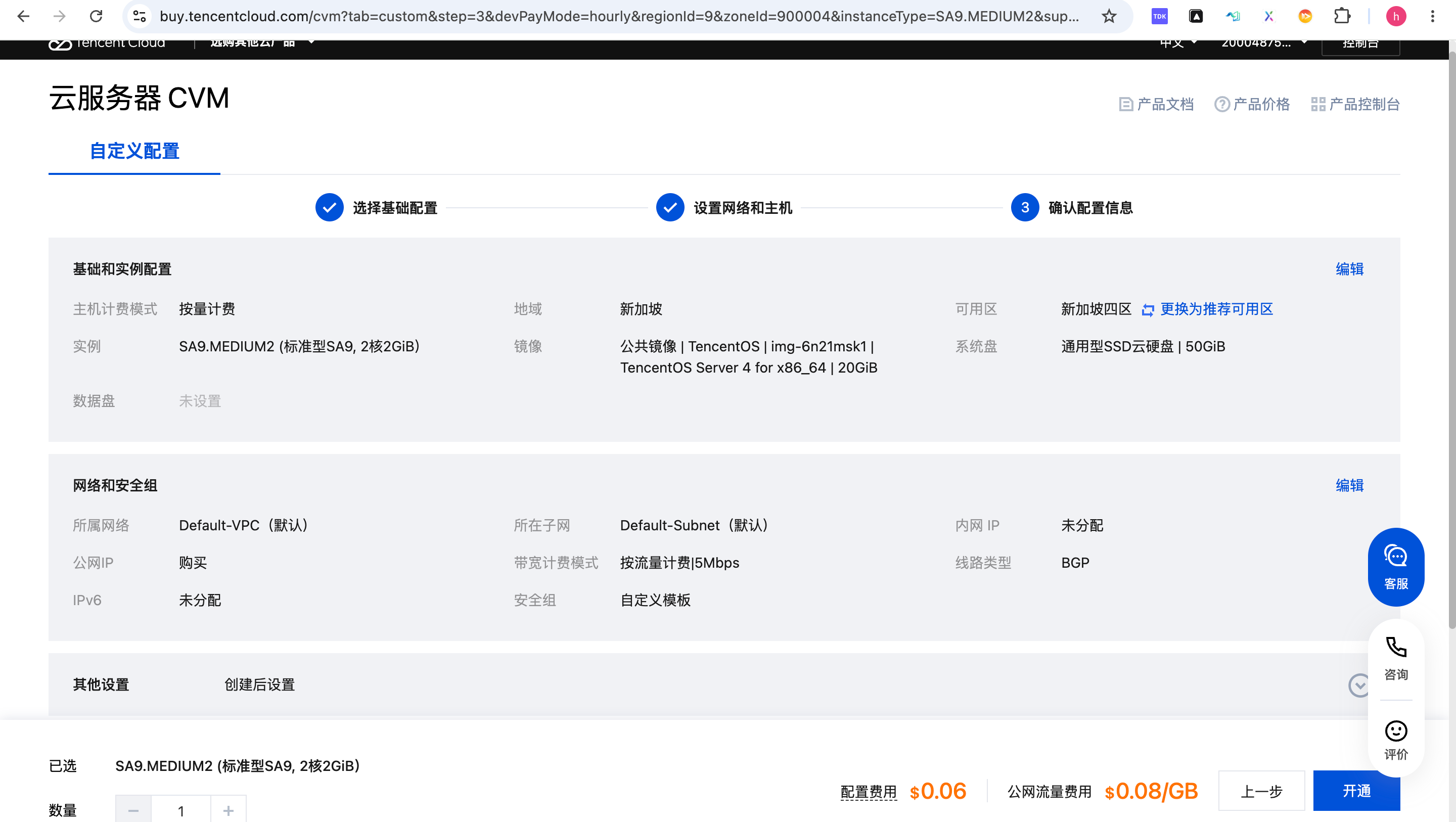The height and width of the screenshot is (822, 1456).
Task: Open the extensions puzzle icon
Action: 1342,16
